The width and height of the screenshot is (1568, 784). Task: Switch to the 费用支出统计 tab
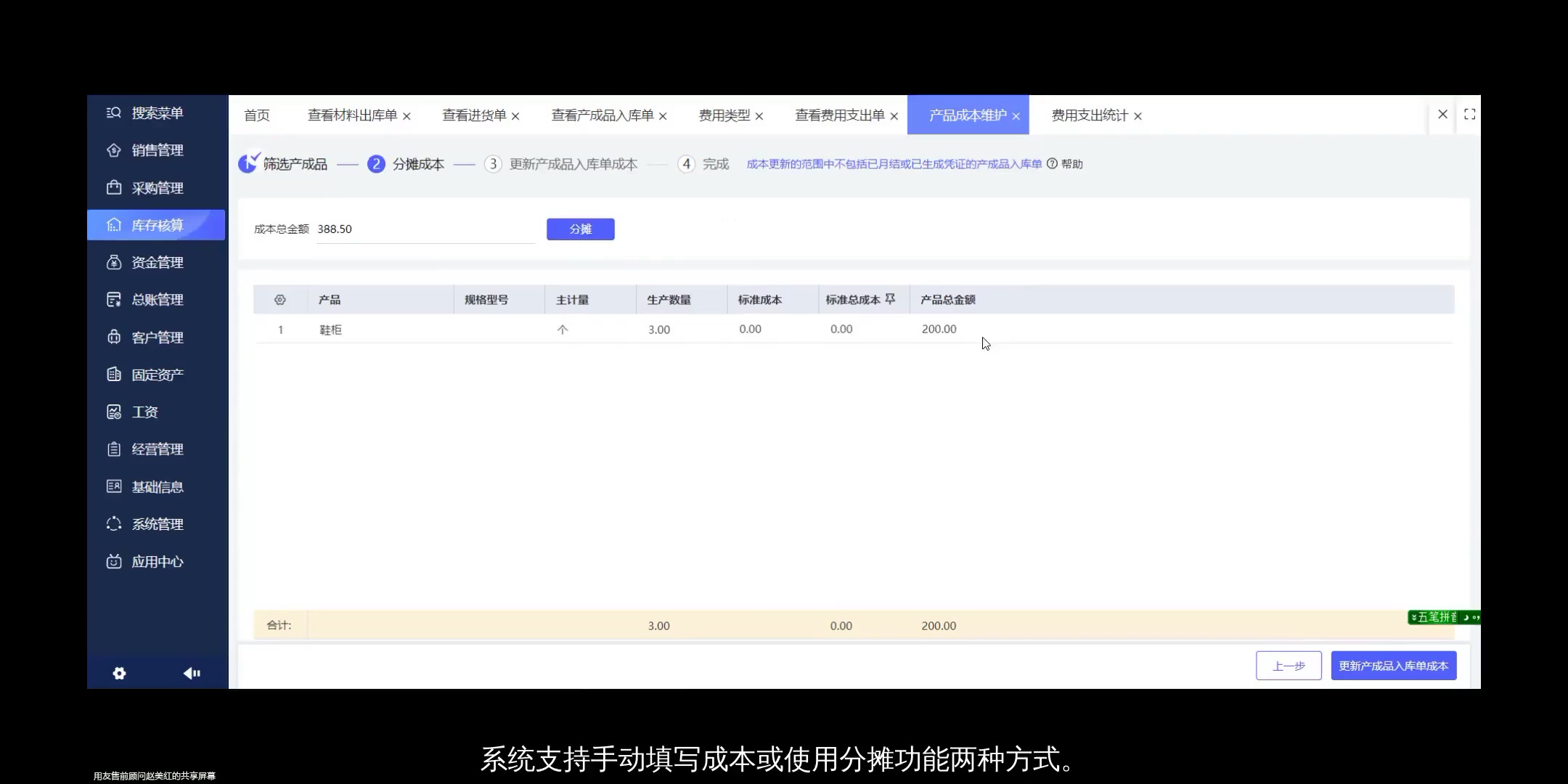tap(1090, 115)
